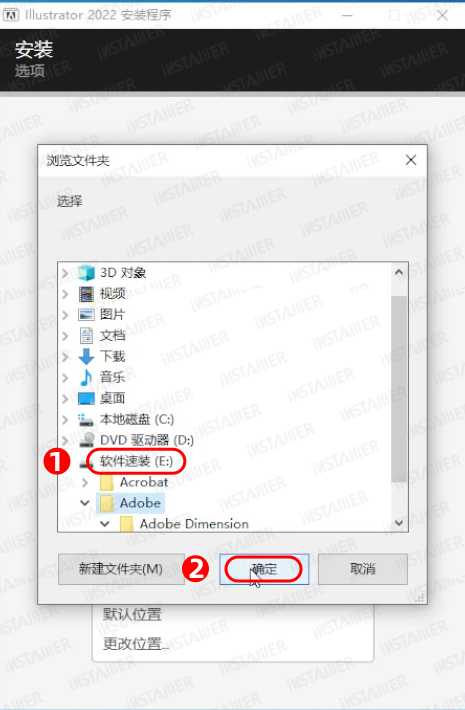Image resolution: width=465 pixels, height=710 pixels.
Task: Expand the Acrobat folder arrow
Action: point(85,482)
